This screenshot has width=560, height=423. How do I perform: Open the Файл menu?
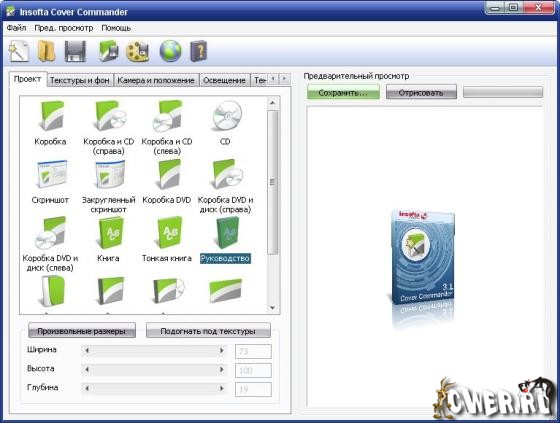point(16,28)
